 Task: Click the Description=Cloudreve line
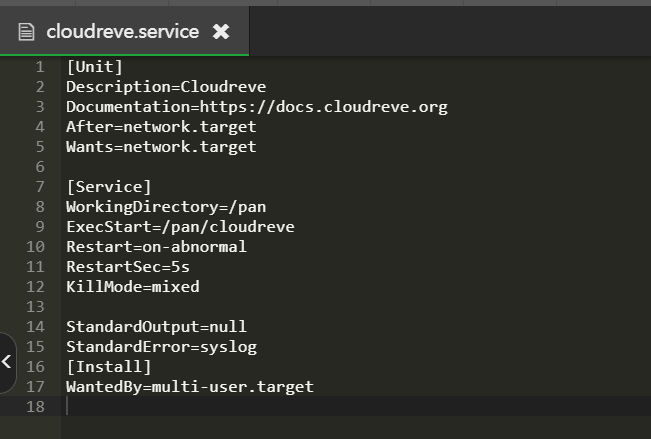coord(166,87)
